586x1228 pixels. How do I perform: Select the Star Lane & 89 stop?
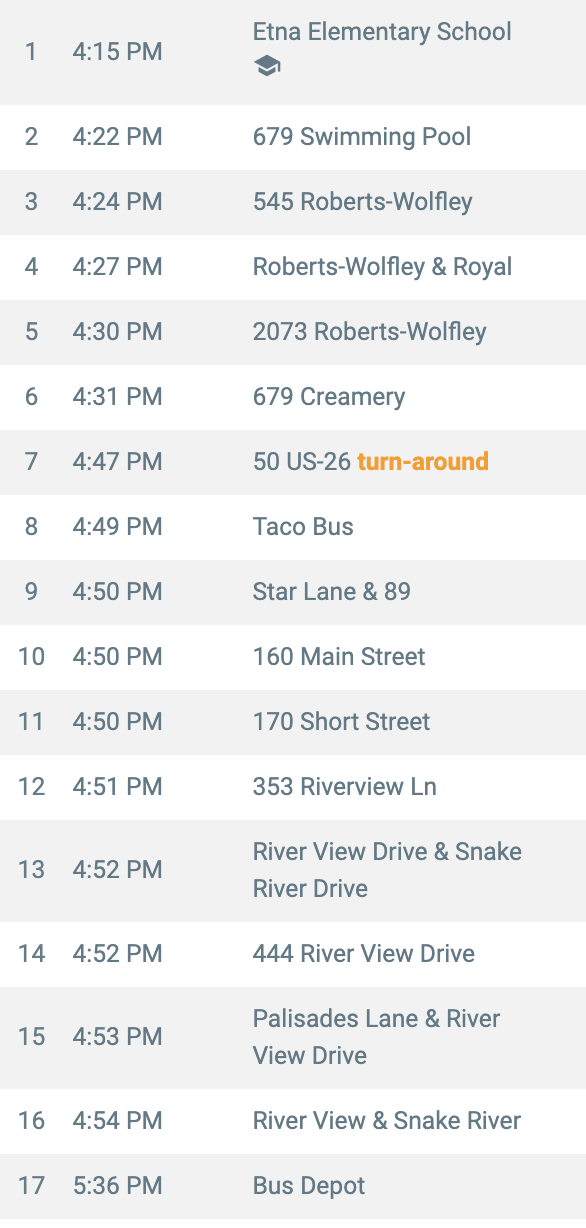click(x=293, y=592)
